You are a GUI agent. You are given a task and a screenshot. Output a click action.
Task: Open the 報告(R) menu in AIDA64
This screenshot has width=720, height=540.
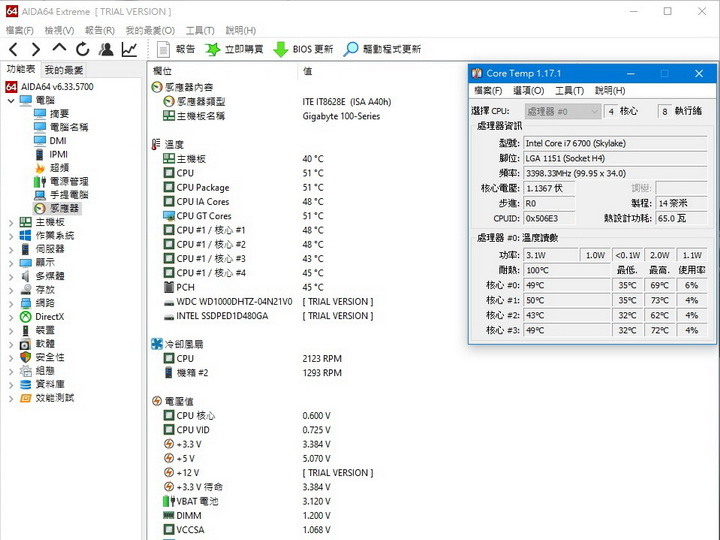[x=100, y=30]
